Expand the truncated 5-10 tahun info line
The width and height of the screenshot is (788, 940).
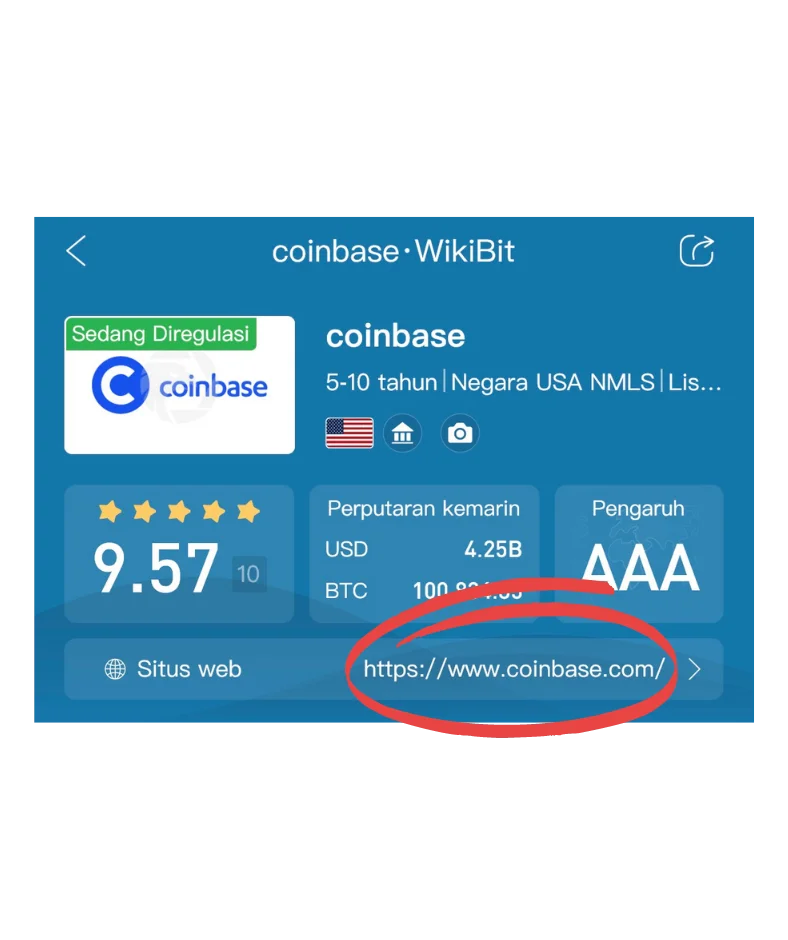[523, 382]
